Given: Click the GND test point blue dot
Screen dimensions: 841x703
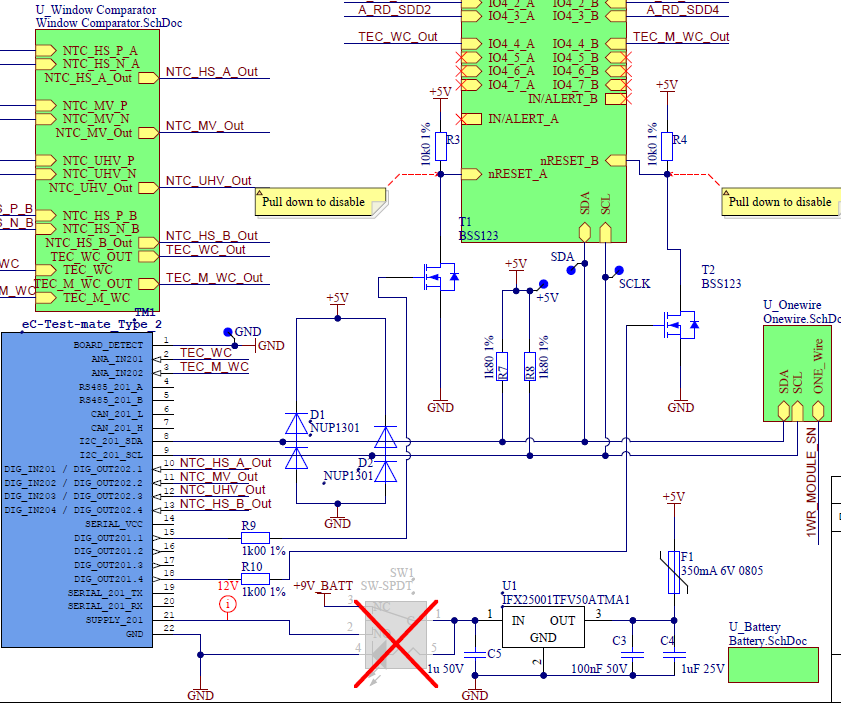Looking at the screenshot, I should pos(227,332).
